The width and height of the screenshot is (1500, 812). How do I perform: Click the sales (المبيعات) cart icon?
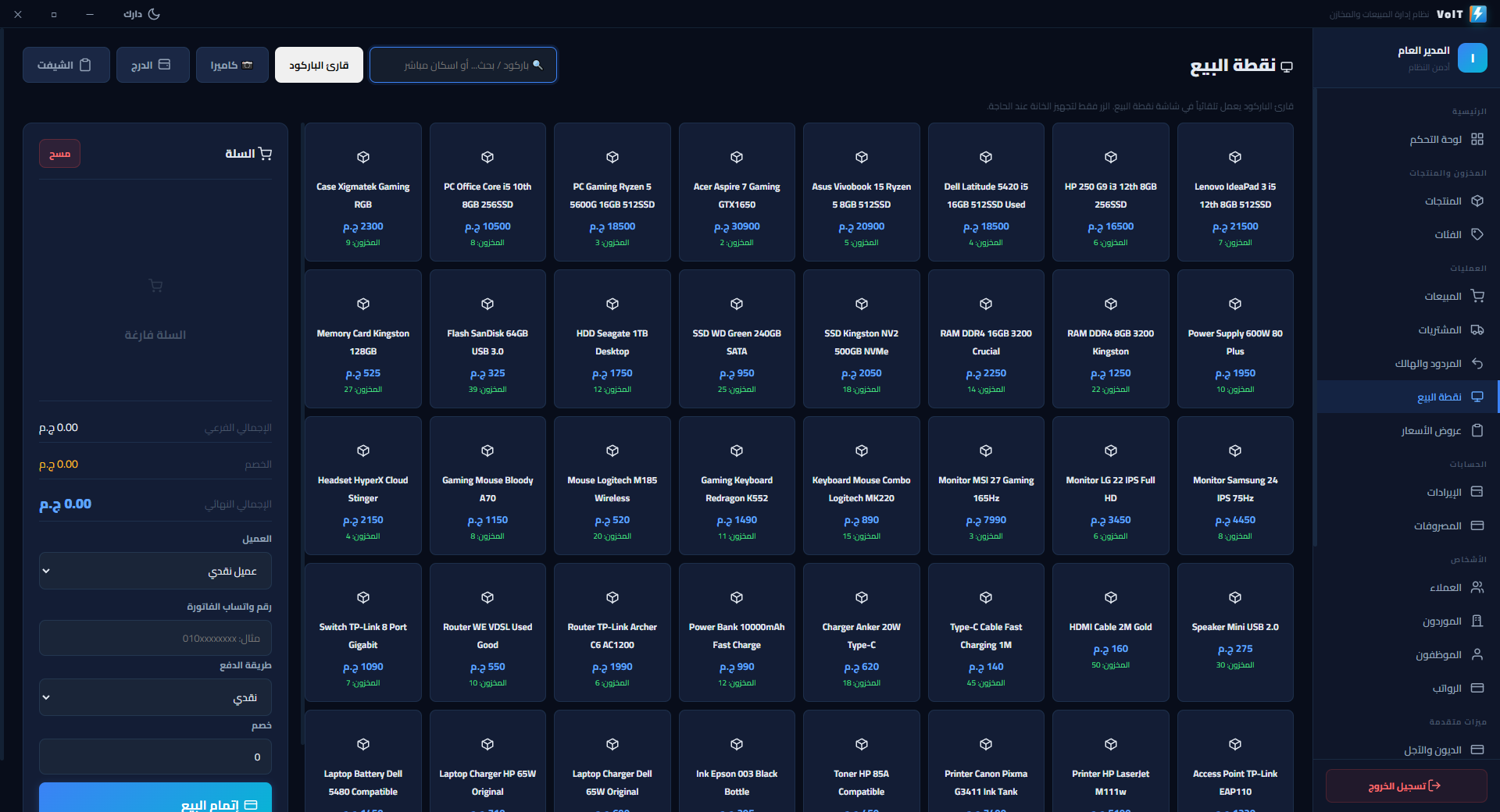point(1477,296)
